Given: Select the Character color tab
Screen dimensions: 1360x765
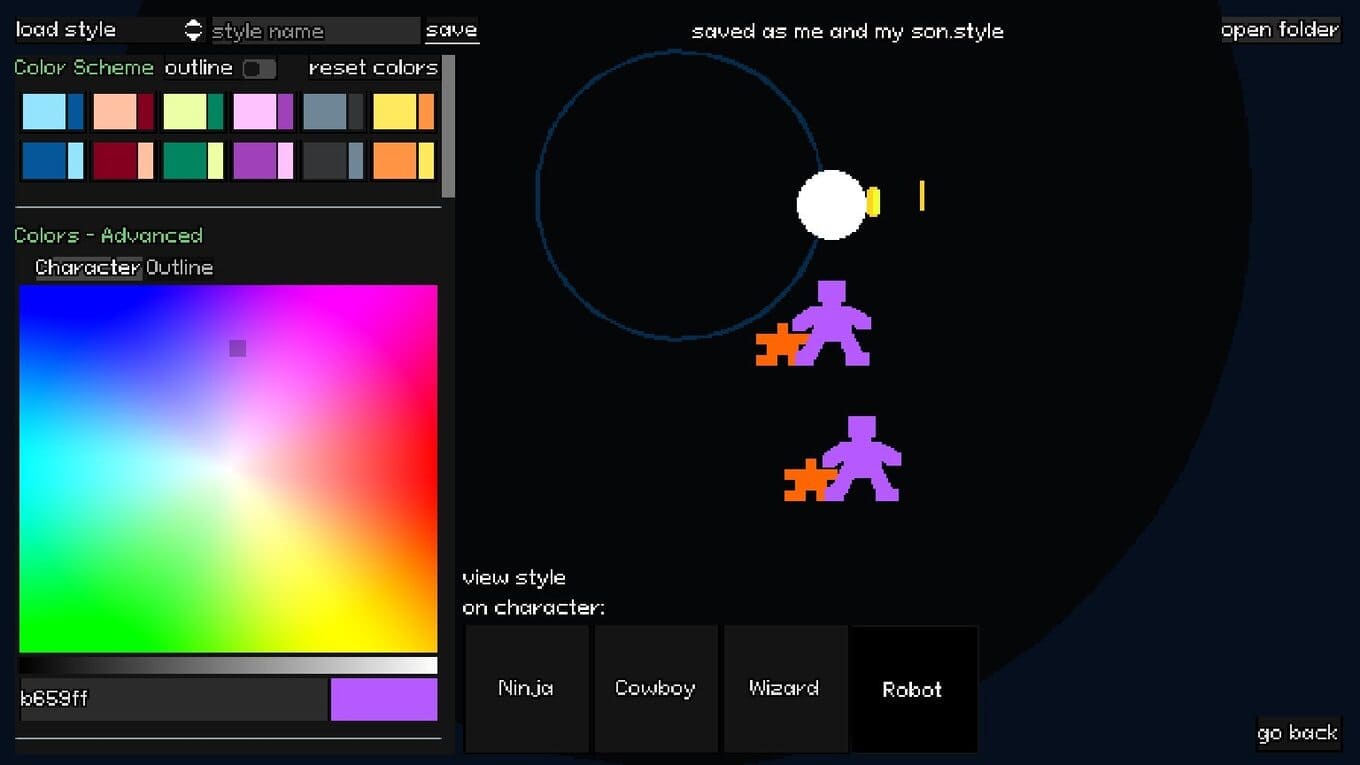Looking at the screenshot, I should click(88, 267).
